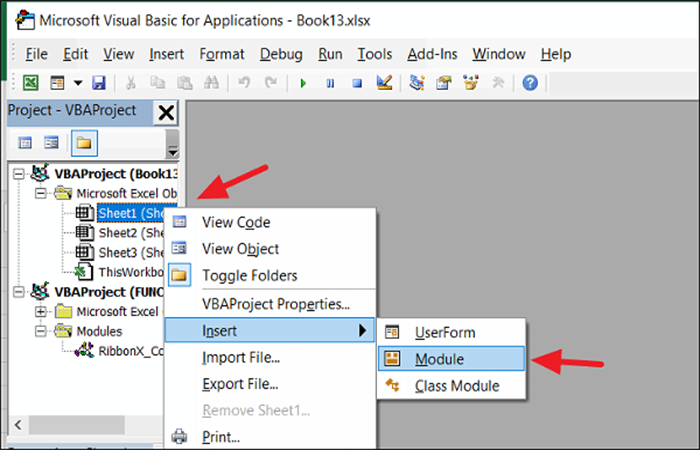Toggle Folders button in Project panel
The height and width of the screenshot is (450, 700).
point(84,143)
